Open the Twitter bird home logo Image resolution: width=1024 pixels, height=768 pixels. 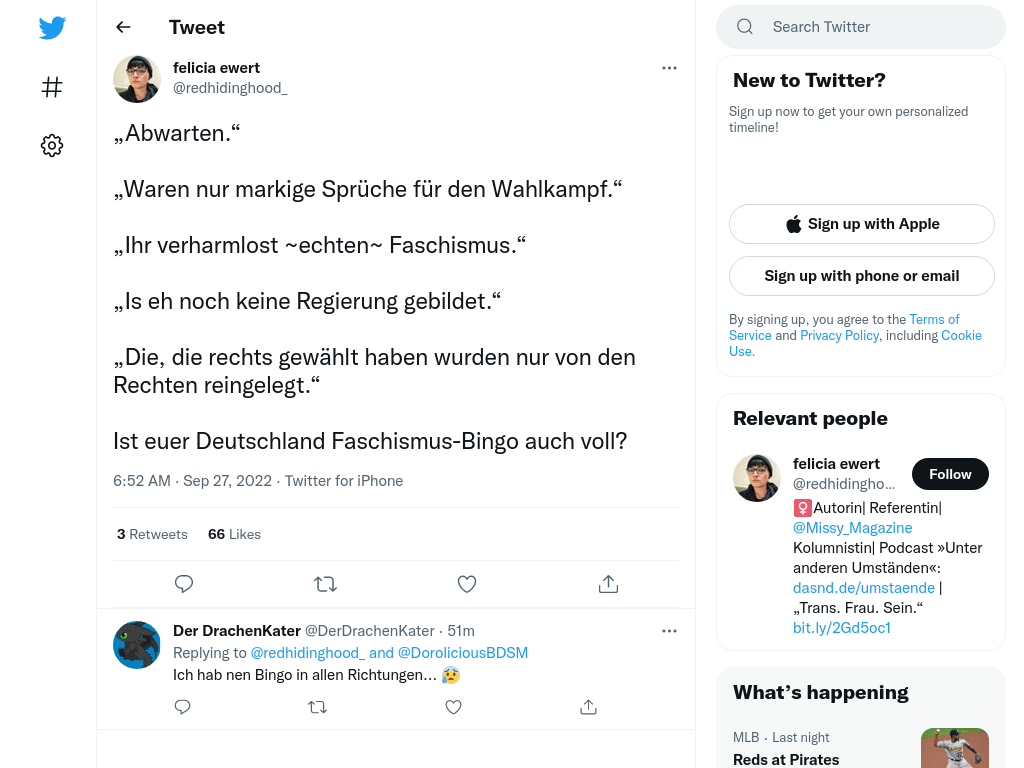coord(52,27)
